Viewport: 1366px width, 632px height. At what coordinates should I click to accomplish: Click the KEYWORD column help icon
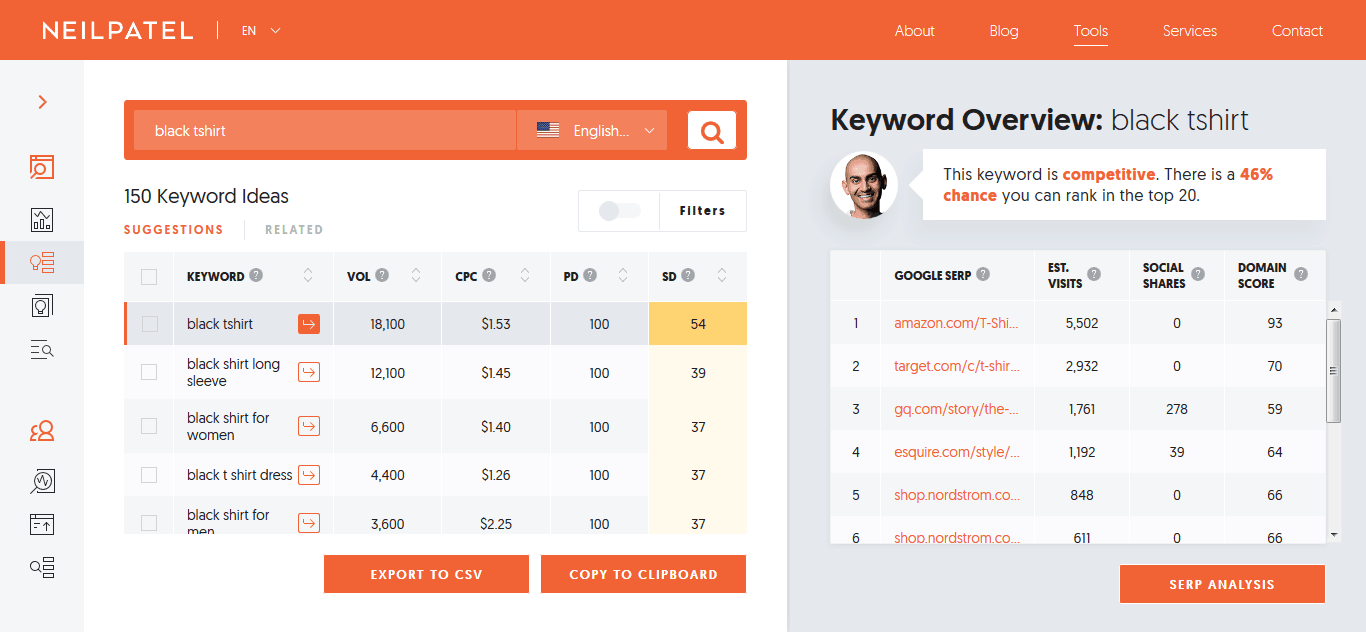[256, 276]
